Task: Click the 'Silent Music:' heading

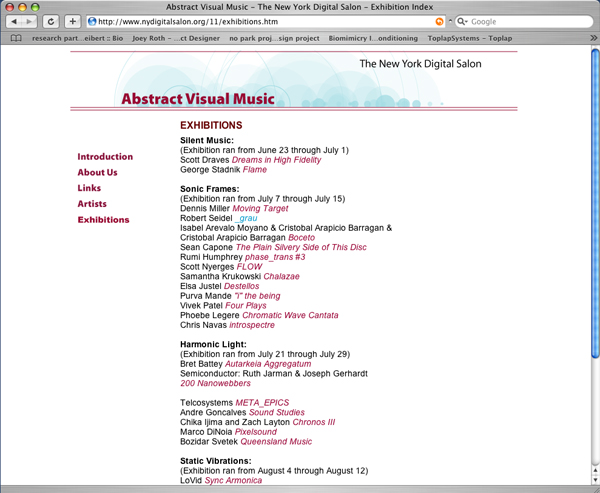Action: coord(207,140)
